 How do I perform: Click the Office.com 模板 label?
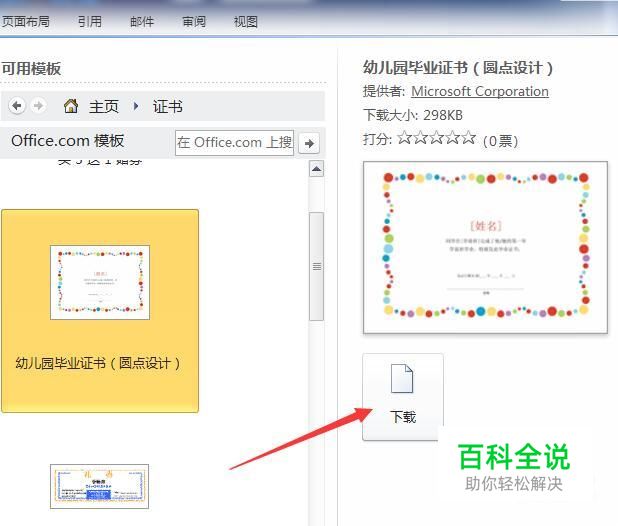pos(68,141)
